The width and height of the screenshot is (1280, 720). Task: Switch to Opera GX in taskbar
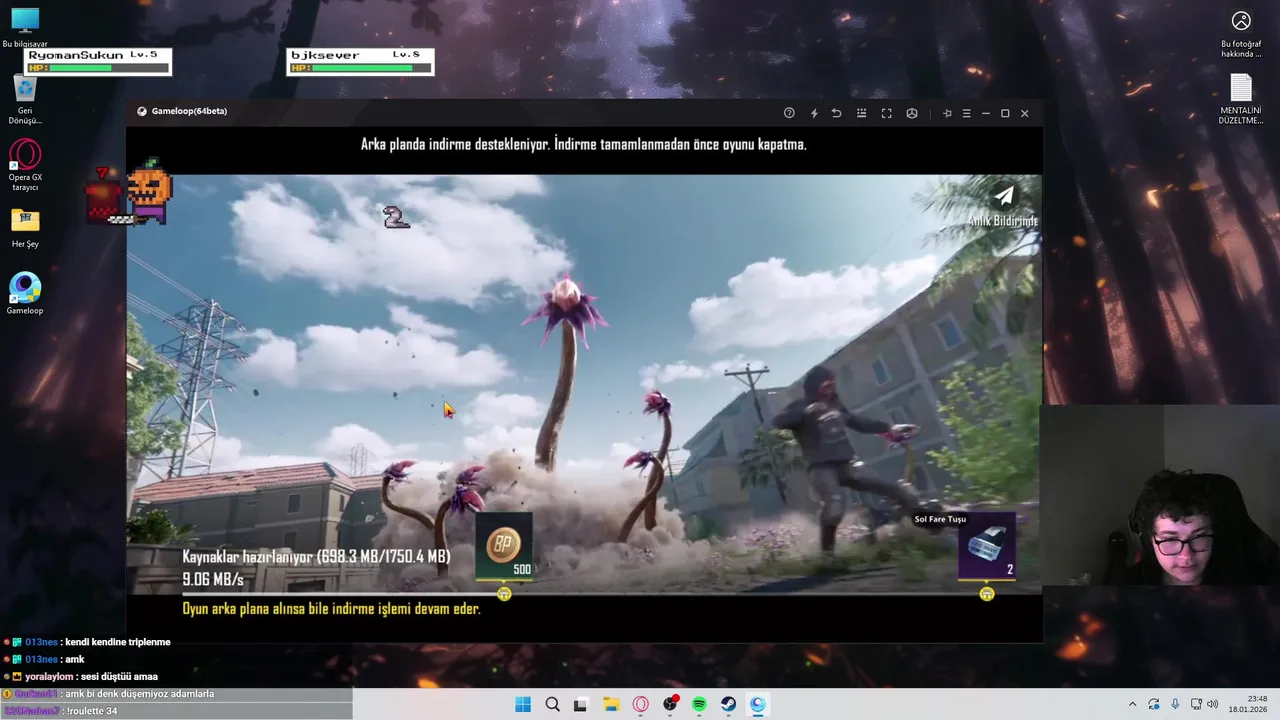point(640,704)
